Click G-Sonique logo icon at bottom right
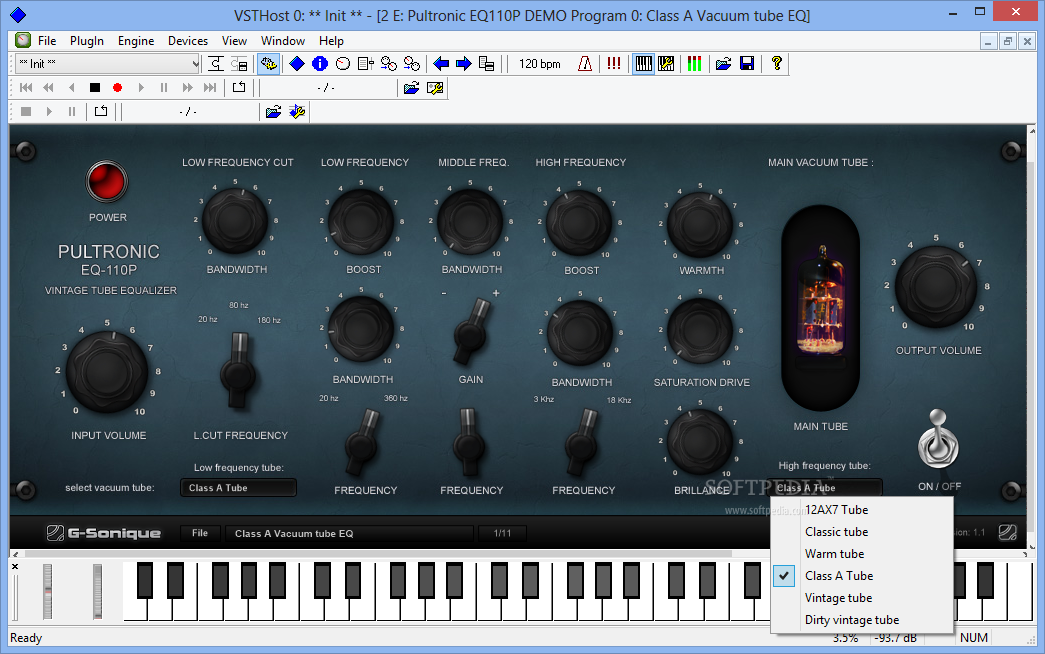 (1008, 532)
